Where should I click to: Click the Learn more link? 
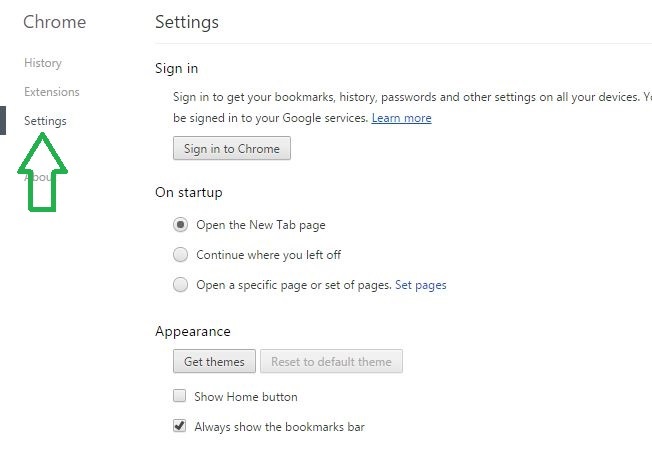coord(401,118)
